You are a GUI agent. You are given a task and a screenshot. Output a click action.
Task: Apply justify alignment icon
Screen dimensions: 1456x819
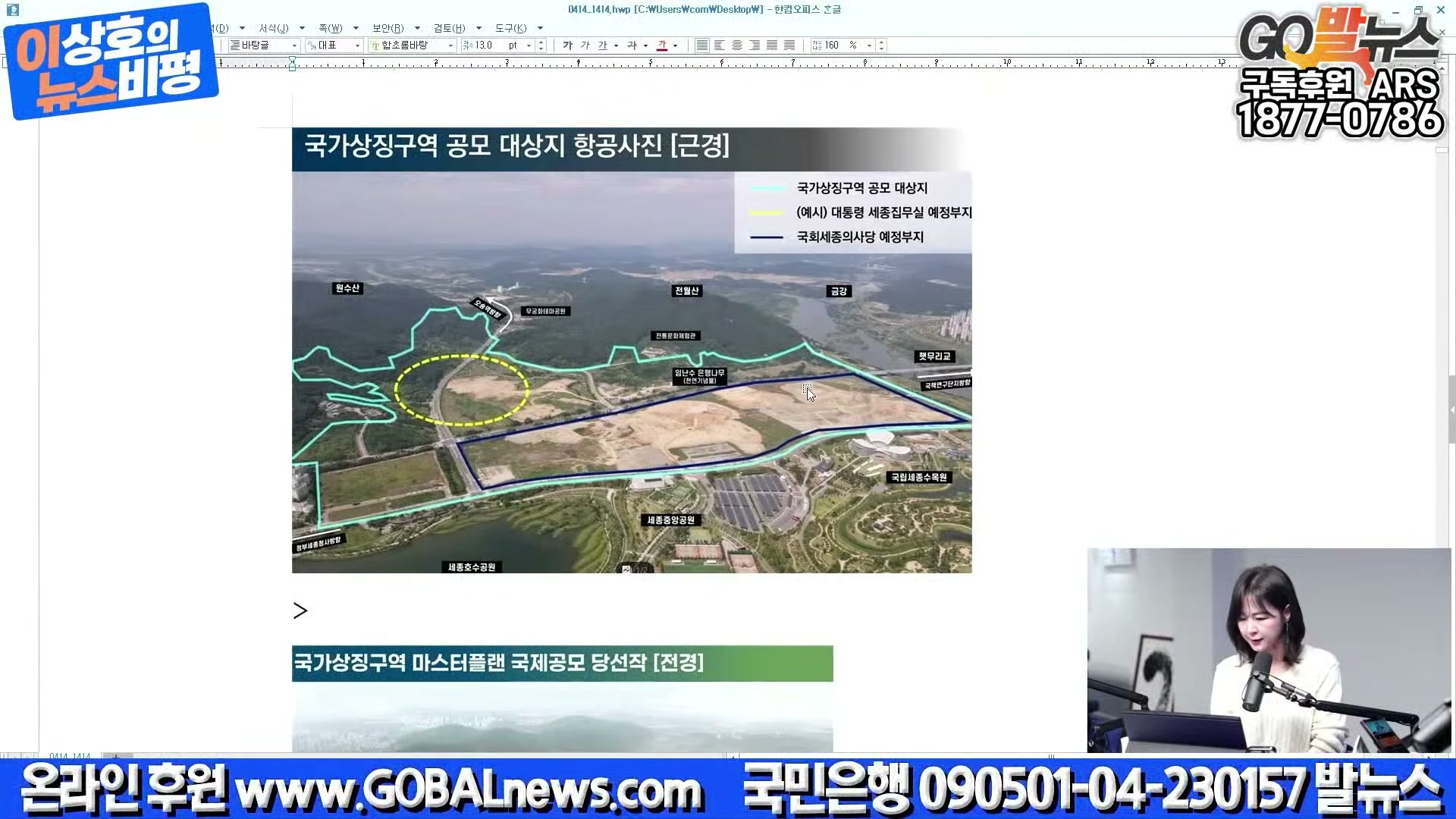702,45
